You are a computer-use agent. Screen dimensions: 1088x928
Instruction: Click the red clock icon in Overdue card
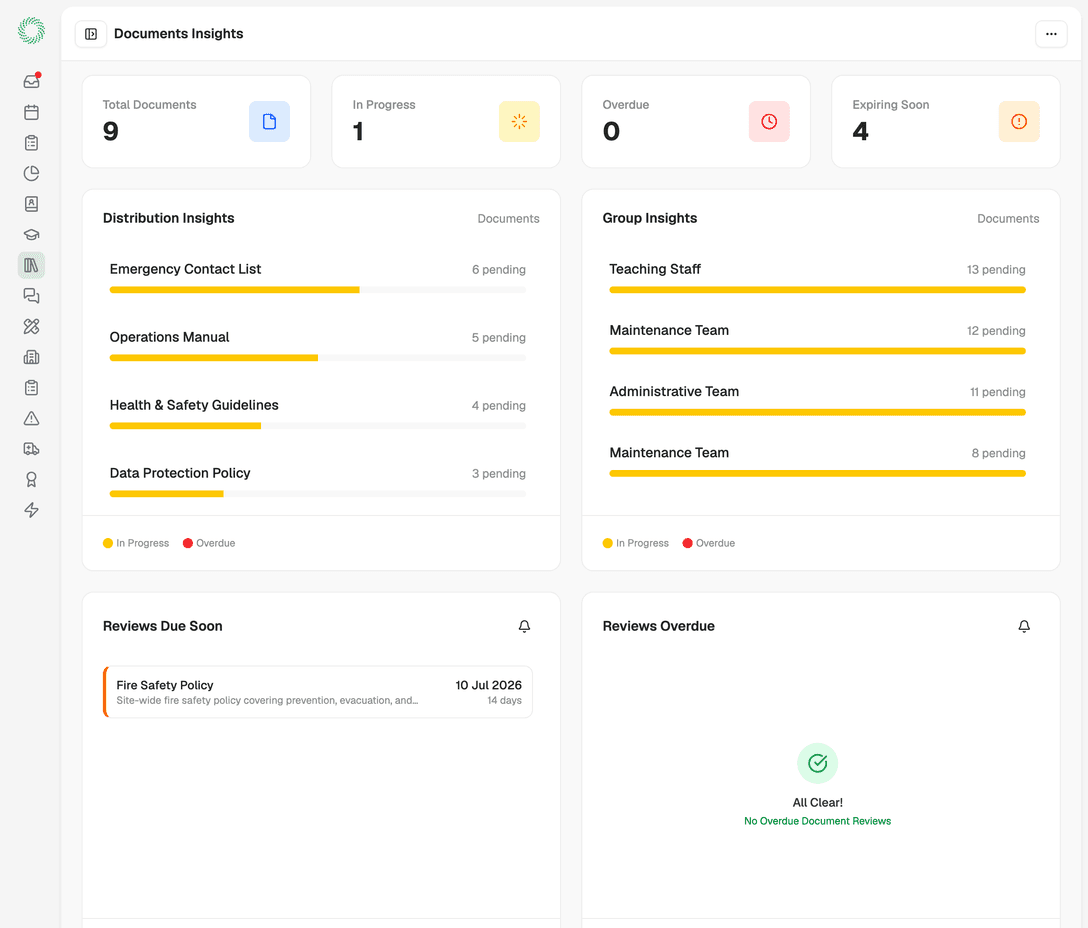(x=769, y=121)
